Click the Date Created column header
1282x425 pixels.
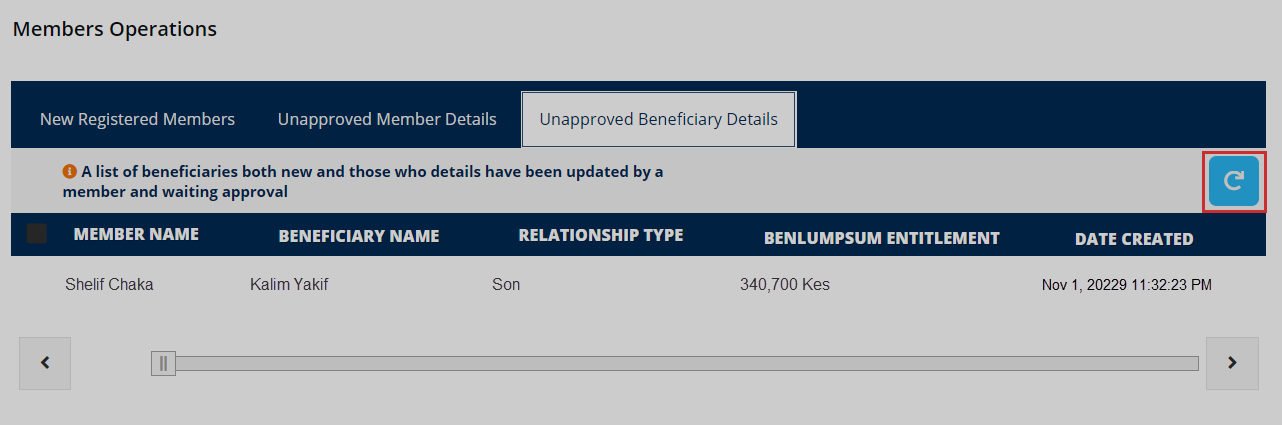tap(1133, 239)
